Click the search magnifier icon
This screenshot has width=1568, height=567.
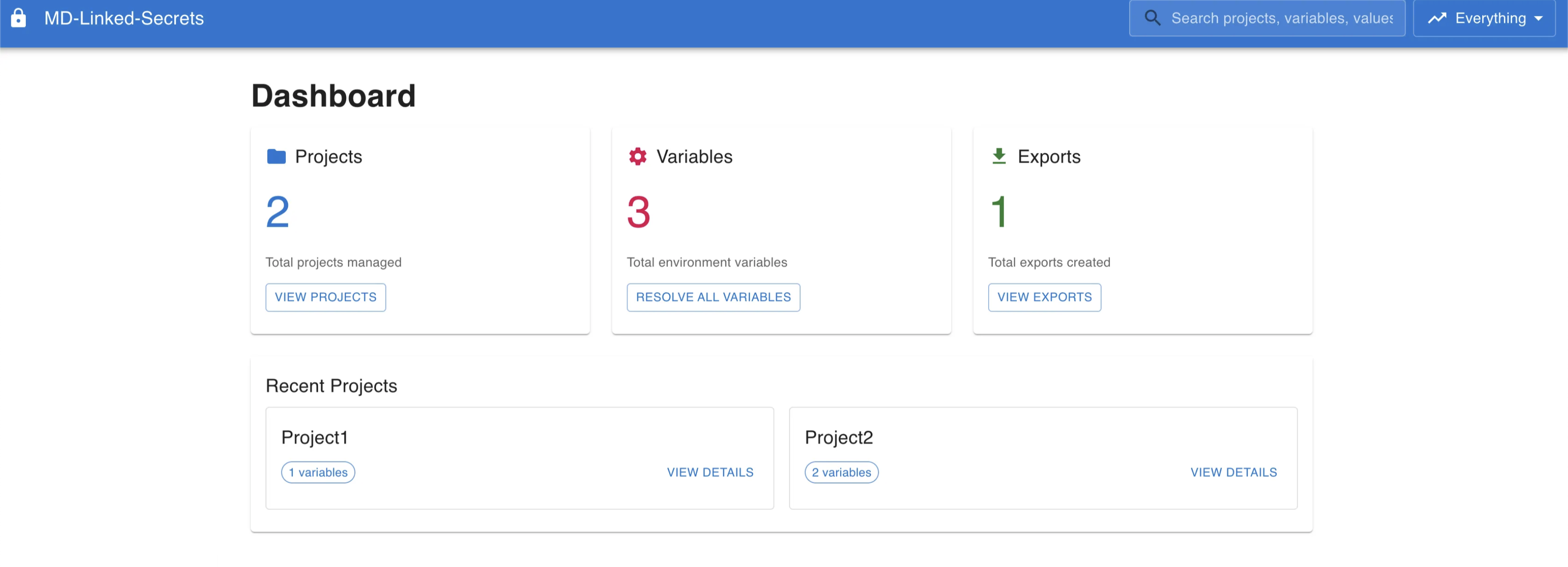click(x=1152, y=18)
